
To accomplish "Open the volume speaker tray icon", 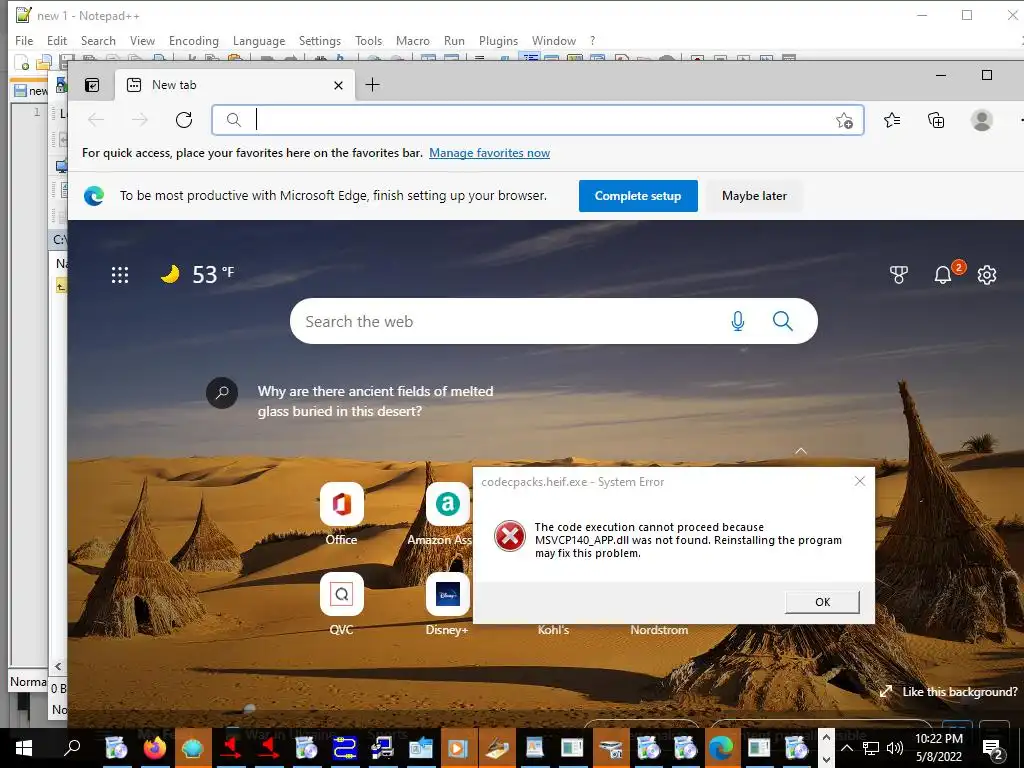I will tap(895, 748).
